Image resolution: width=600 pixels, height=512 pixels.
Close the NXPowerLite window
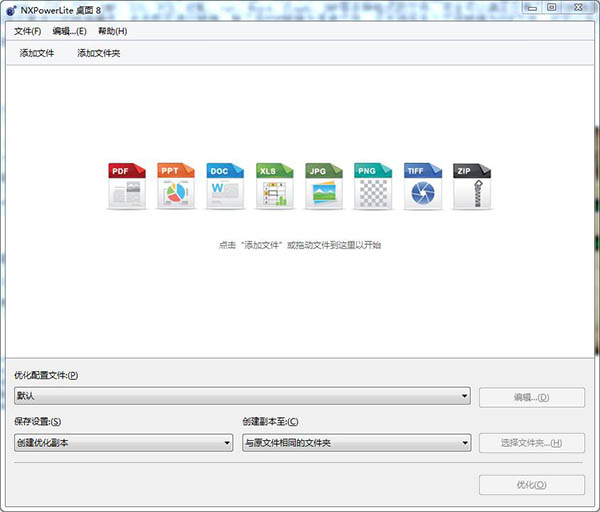pos(578,8)
